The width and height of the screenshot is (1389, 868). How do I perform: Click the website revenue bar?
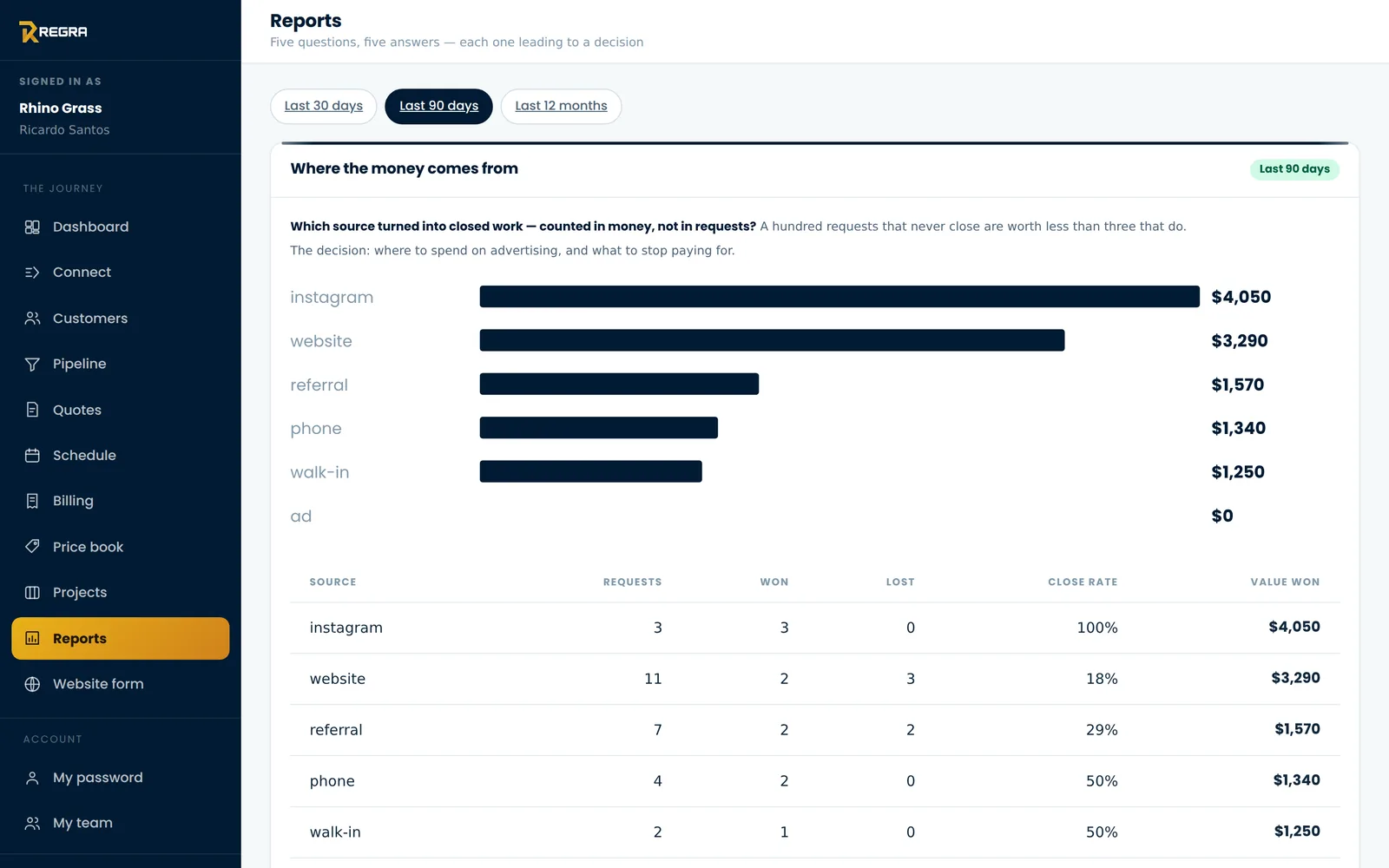[772, 340]
